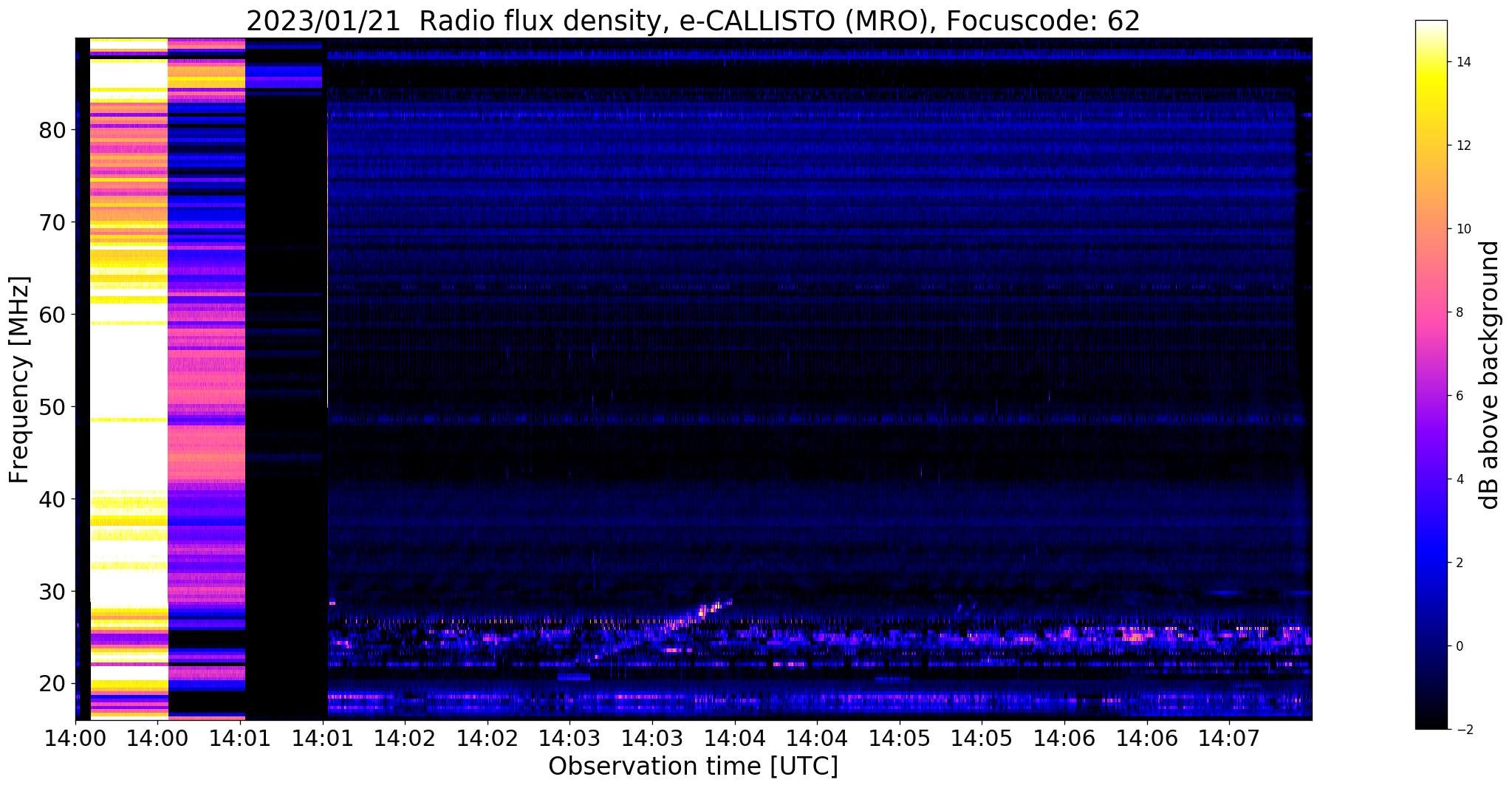Click the 10 tick on the colorbar
Screen dimensions: 1512x788
1463,230
